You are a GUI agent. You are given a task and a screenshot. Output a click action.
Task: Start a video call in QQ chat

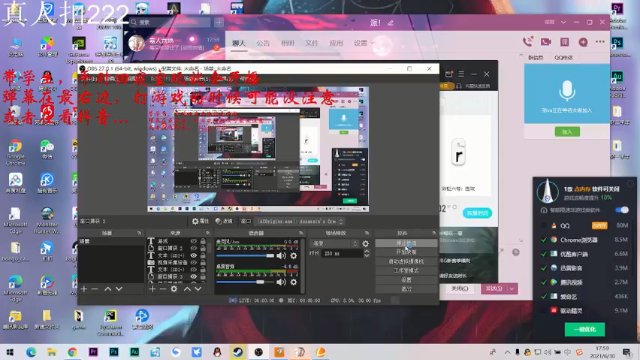tap(546, 42)
